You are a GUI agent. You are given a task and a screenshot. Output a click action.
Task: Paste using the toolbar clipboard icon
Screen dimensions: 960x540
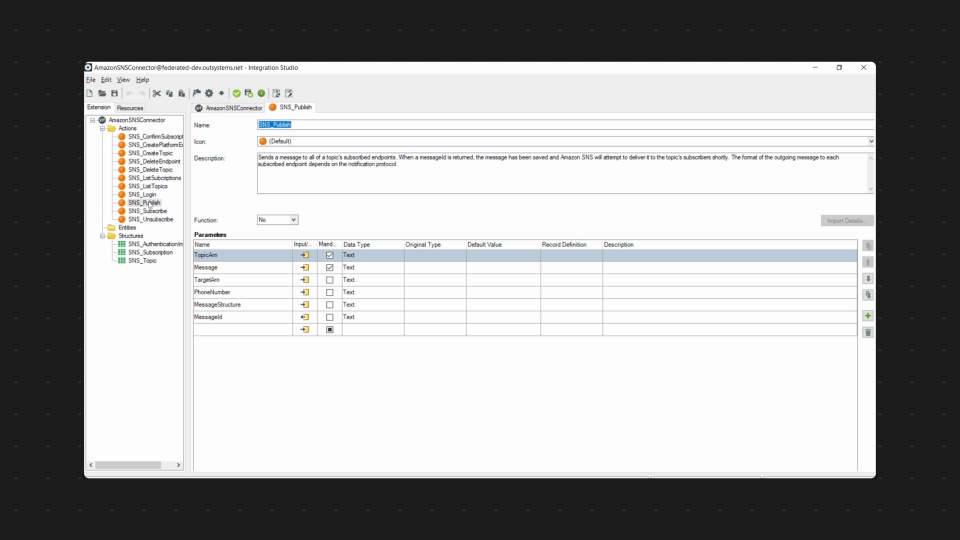pos(182,93)
